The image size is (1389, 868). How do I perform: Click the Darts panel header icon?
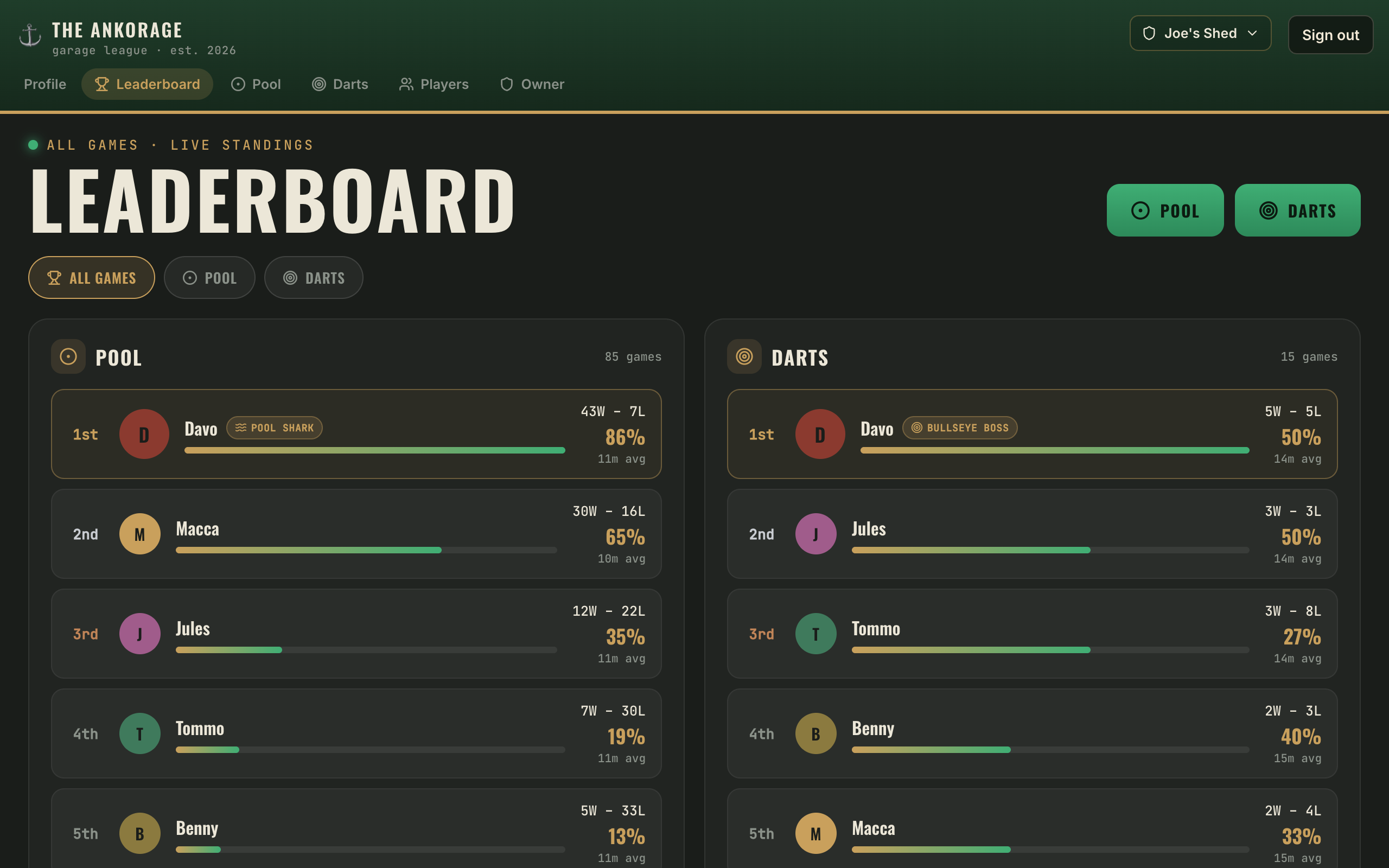pos(744,356)
